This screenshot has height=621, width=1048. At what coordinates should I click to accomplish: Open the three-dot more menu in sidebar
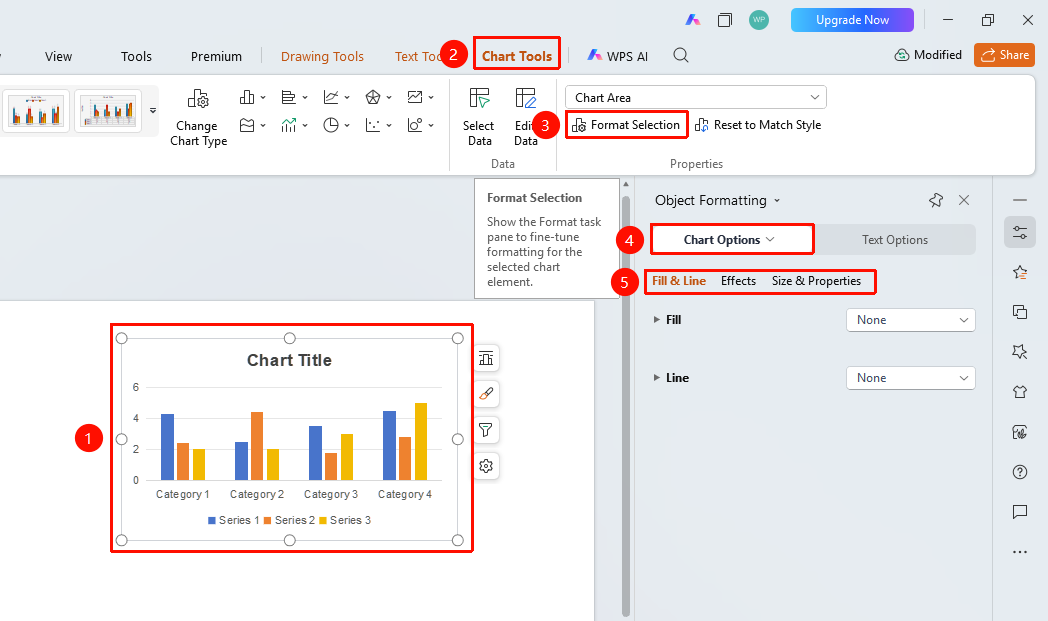pyautogui.click(x=1020, y=552)
